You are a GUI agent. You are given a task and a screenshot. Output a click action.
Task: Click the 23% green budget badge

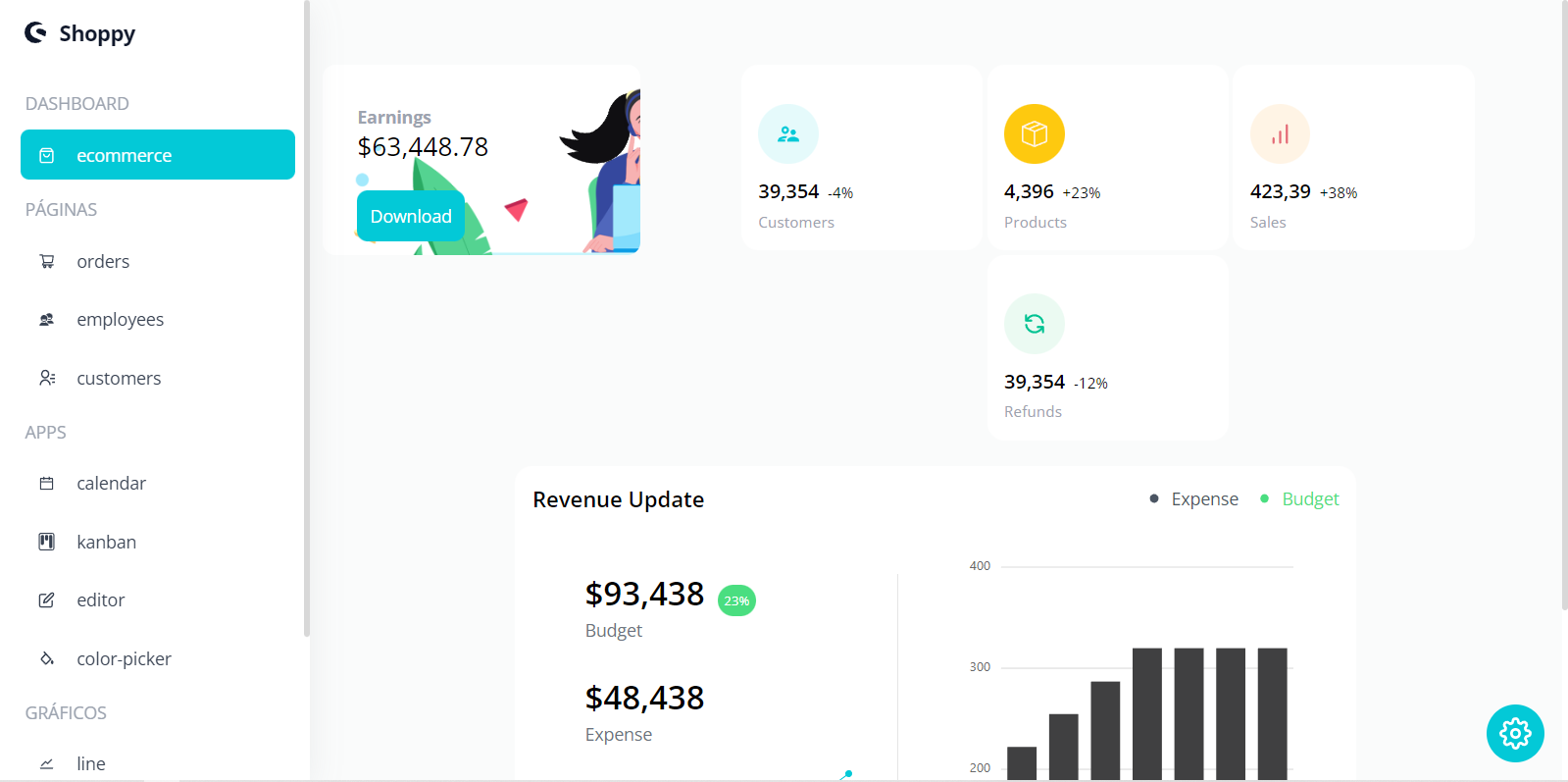pyautogui.click(x=736, y=600)
